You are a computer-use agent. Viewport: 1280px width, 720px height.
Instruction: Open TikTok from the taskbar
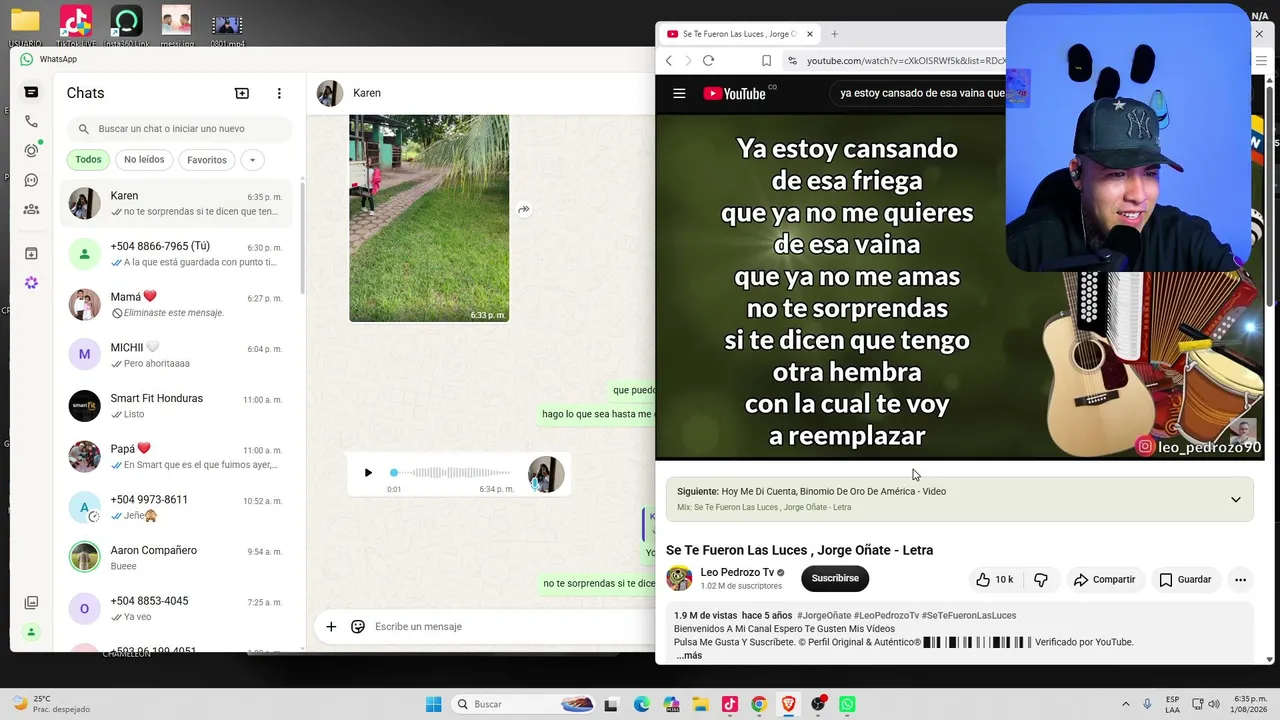tap(730, 704)
